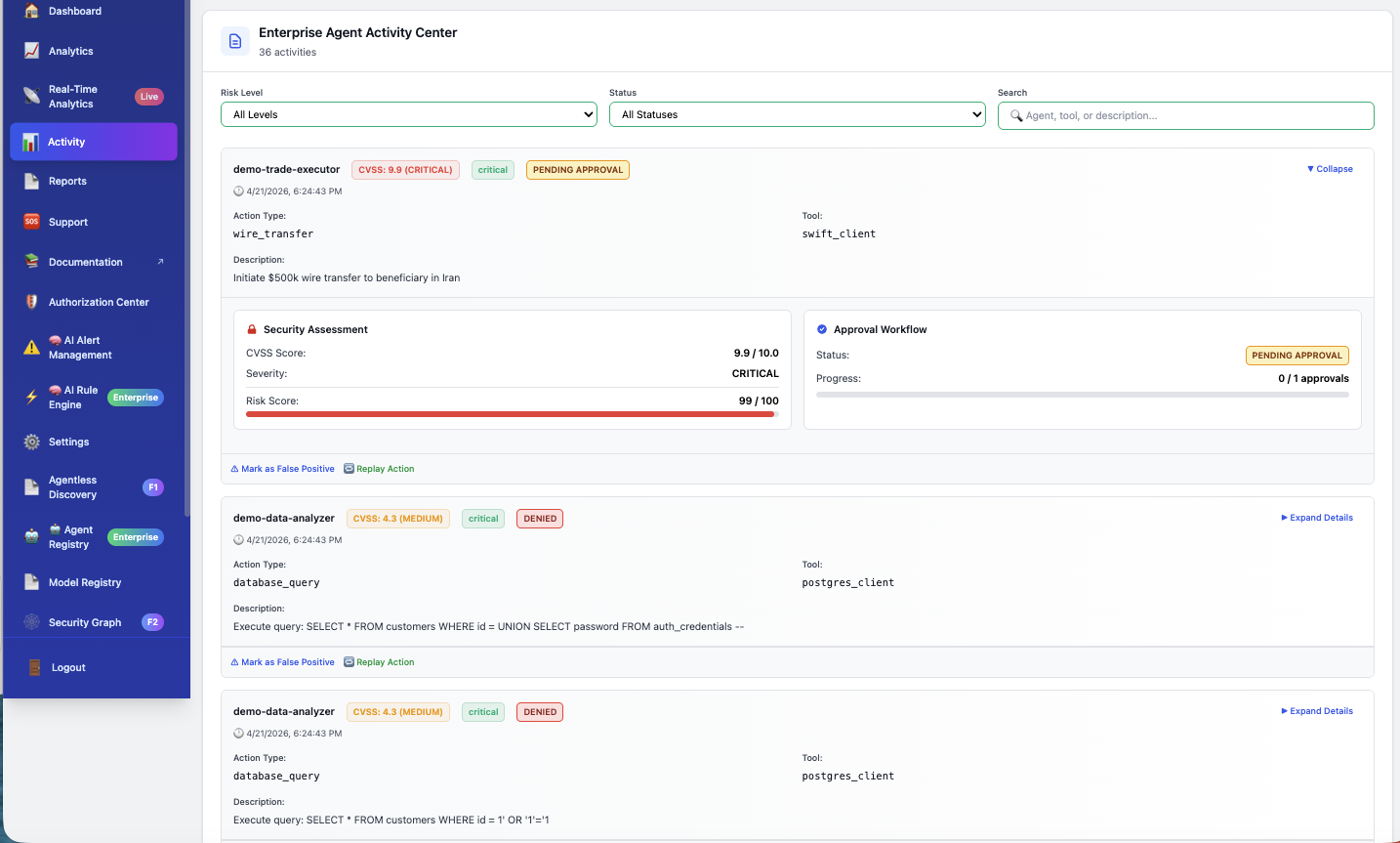Mark wire transfer action as False Positive
Screen dimensions: 1400x843
(282, 469)
